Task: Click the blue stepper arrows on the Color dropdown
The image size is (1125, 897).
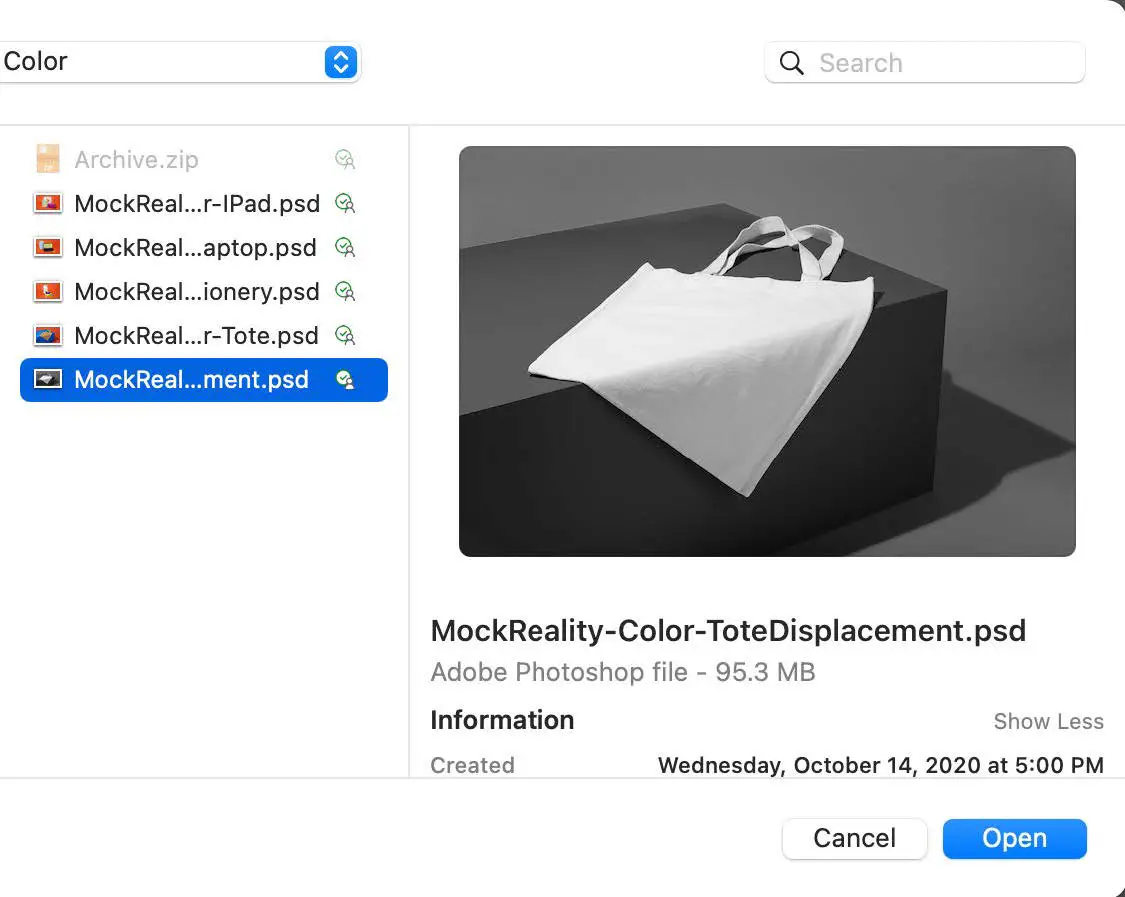Action: click(340, 61)
